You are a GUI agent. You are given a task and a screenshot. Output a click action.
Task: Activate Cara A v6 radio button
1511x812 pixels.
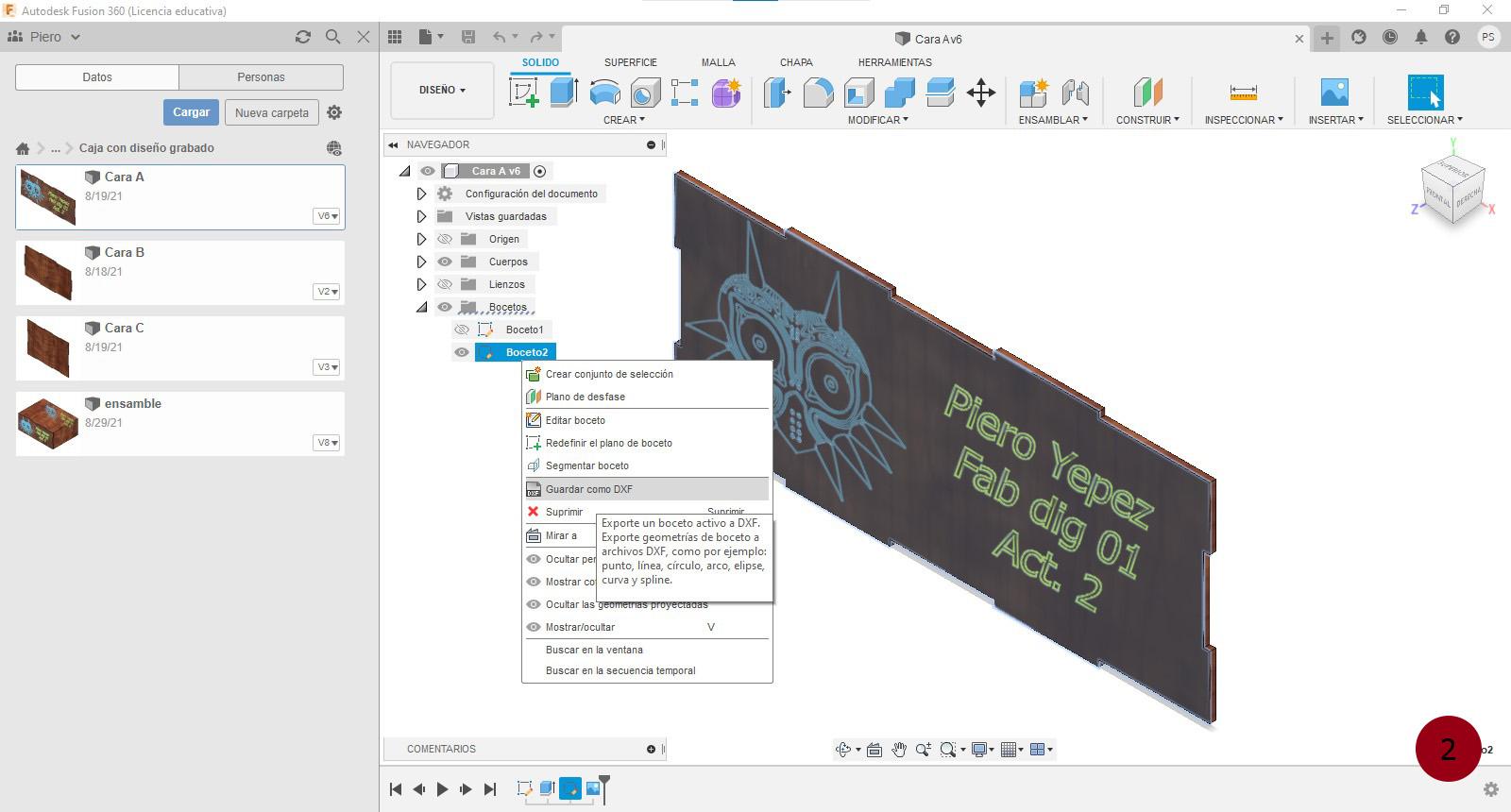coord(540,171)
